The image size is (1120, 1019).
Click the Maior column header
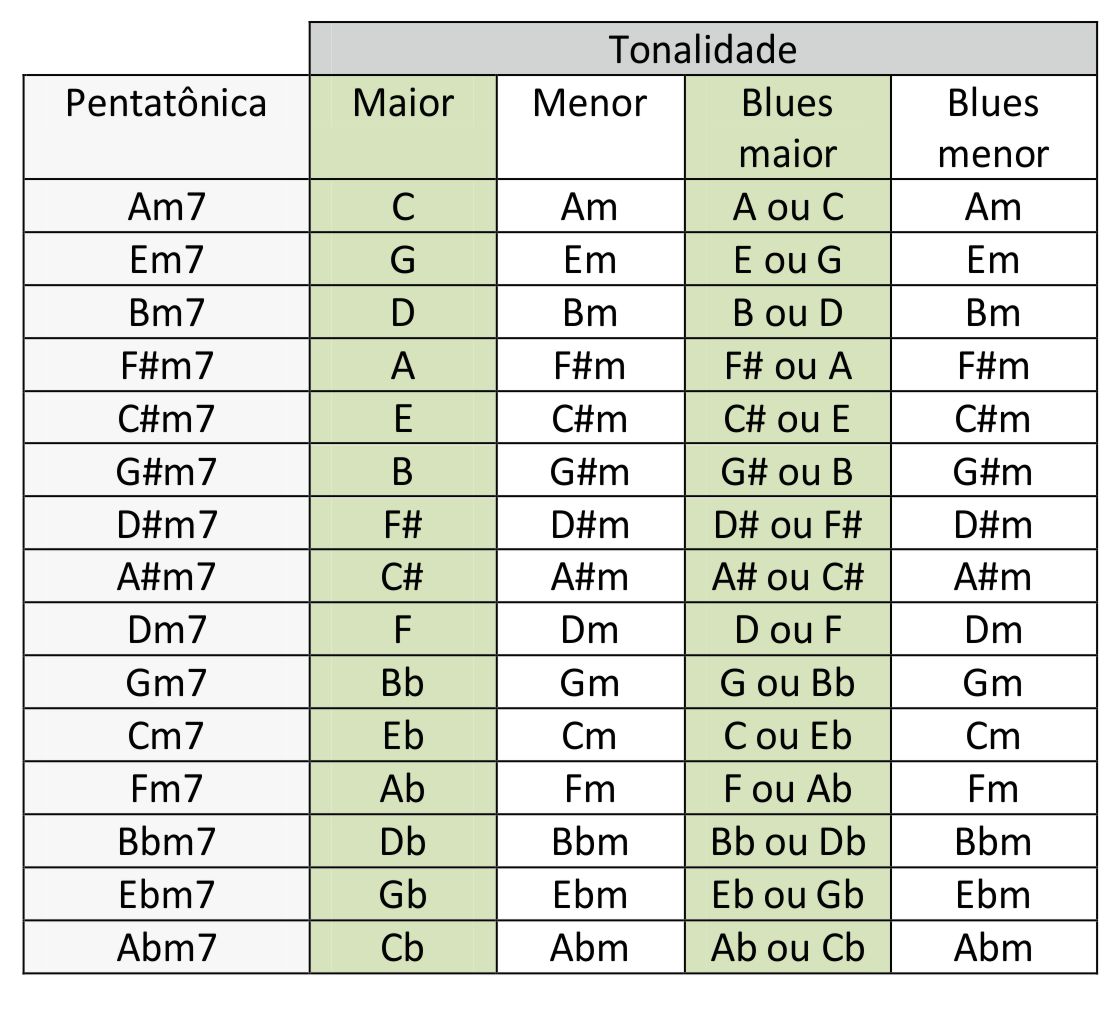[x=404, y=127]
